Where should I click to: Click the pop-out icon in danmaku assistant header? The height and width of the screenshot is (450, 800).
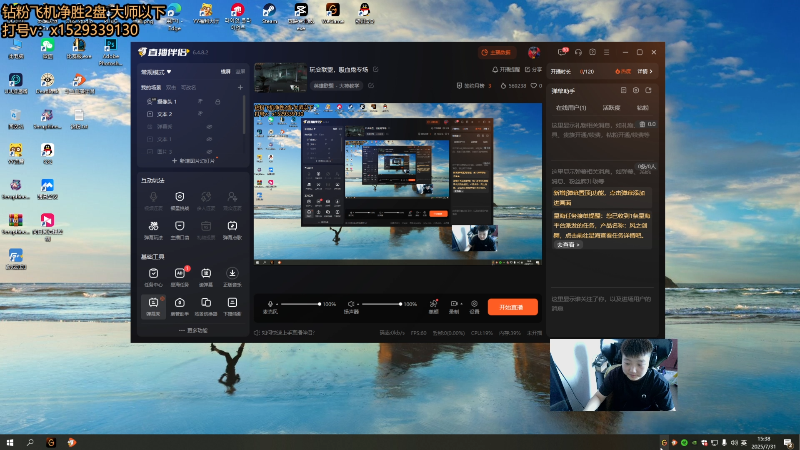[648, 90]
